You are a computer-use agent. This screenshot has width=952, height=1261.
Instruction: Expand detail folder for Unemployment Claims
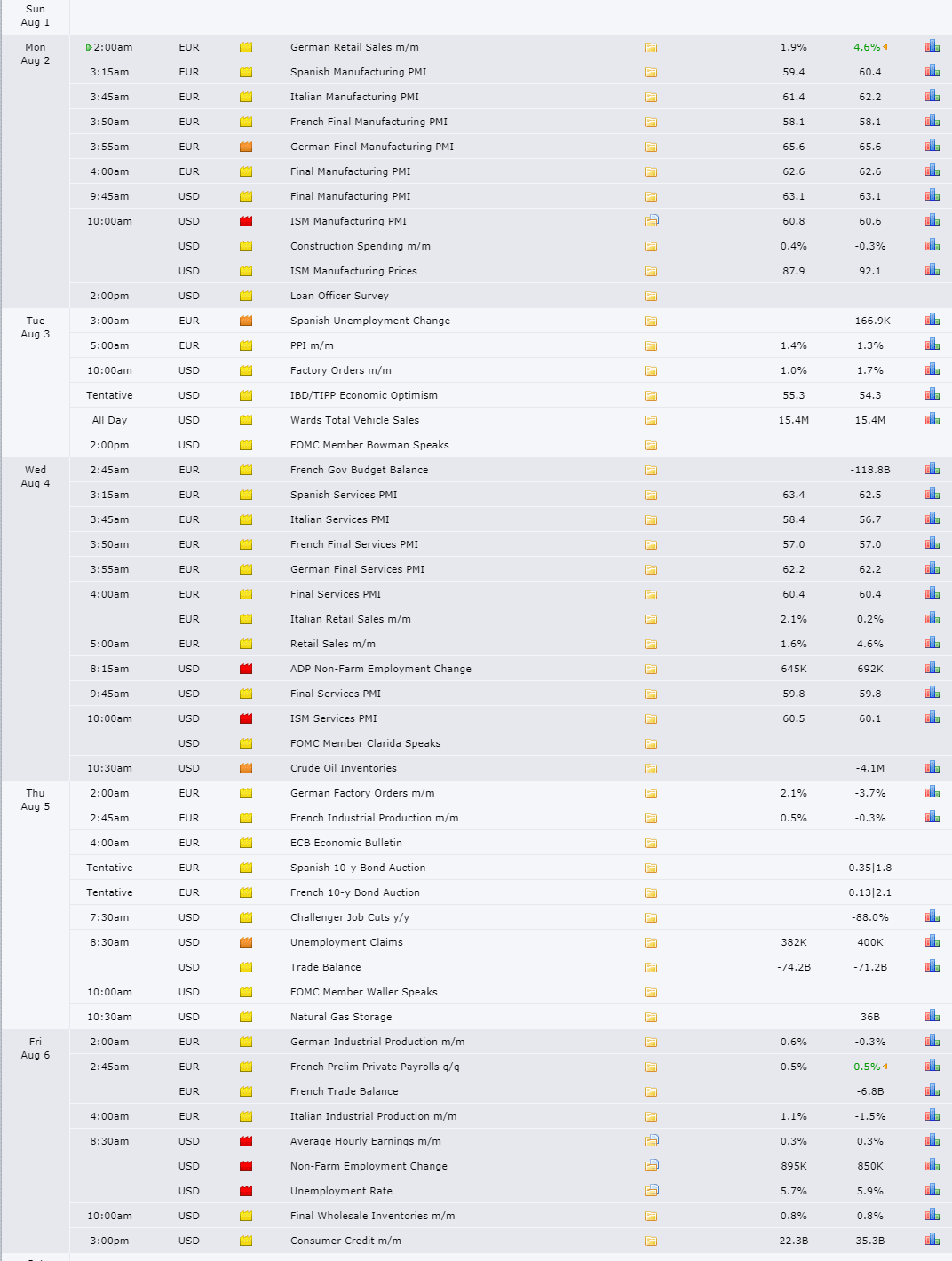coord(651,942)
